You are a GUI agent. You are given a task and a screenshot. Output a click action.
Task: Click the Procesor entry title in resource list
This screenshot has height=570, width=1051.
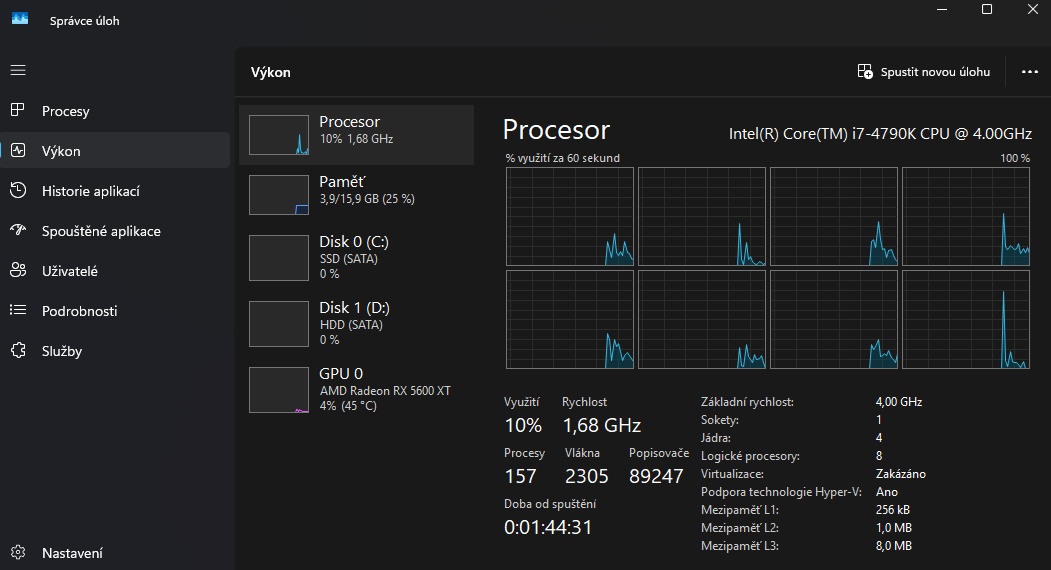pyautogui.click(x=349, y=121)
